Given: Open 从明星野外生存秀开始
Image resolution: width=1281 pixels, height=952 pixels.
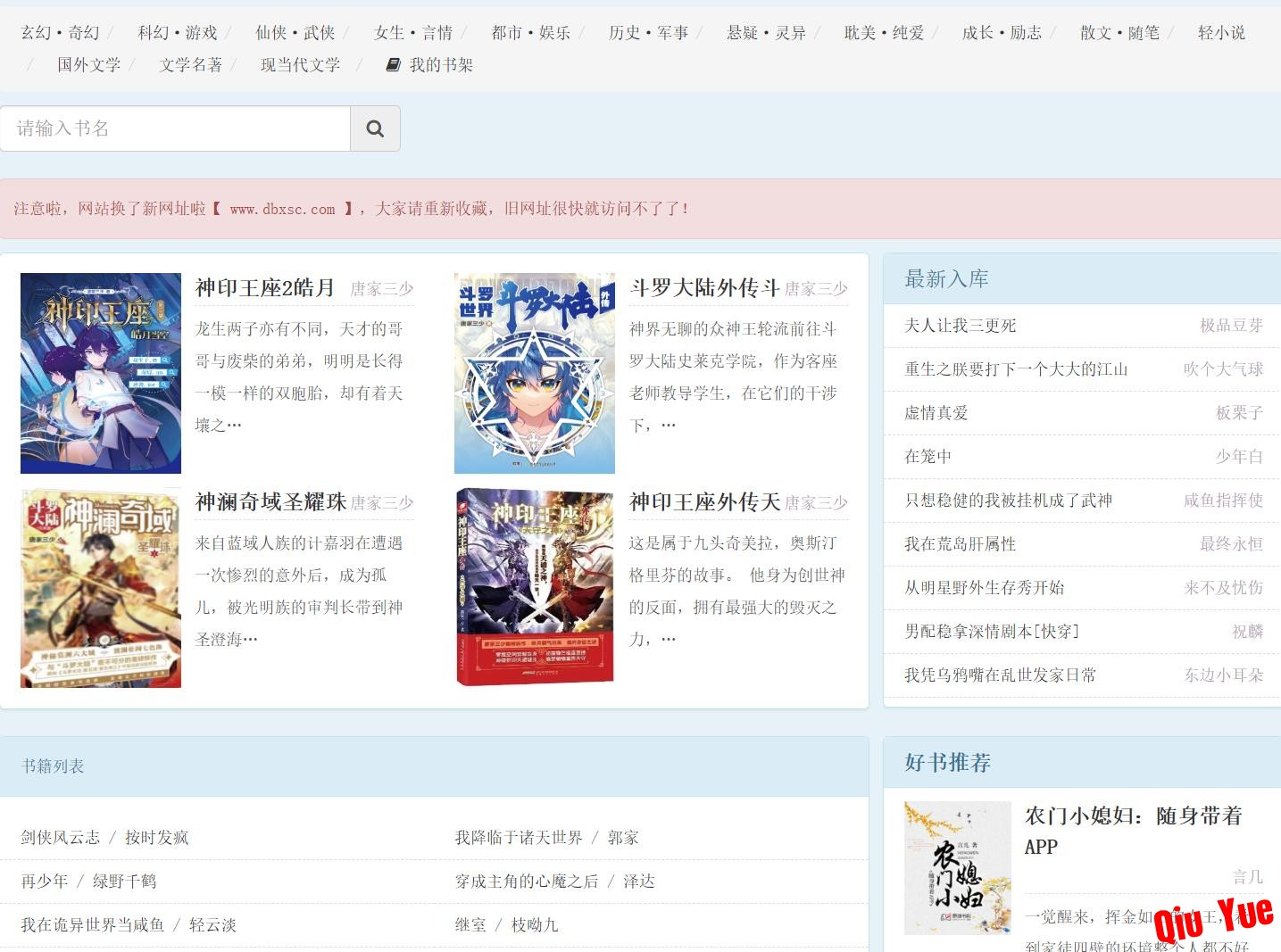Looking at the screenshot, I should point(985,588).
